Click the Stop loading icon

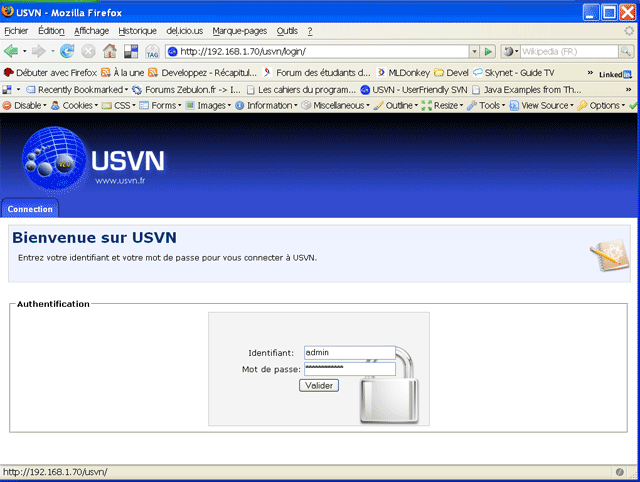coord(88,51)
